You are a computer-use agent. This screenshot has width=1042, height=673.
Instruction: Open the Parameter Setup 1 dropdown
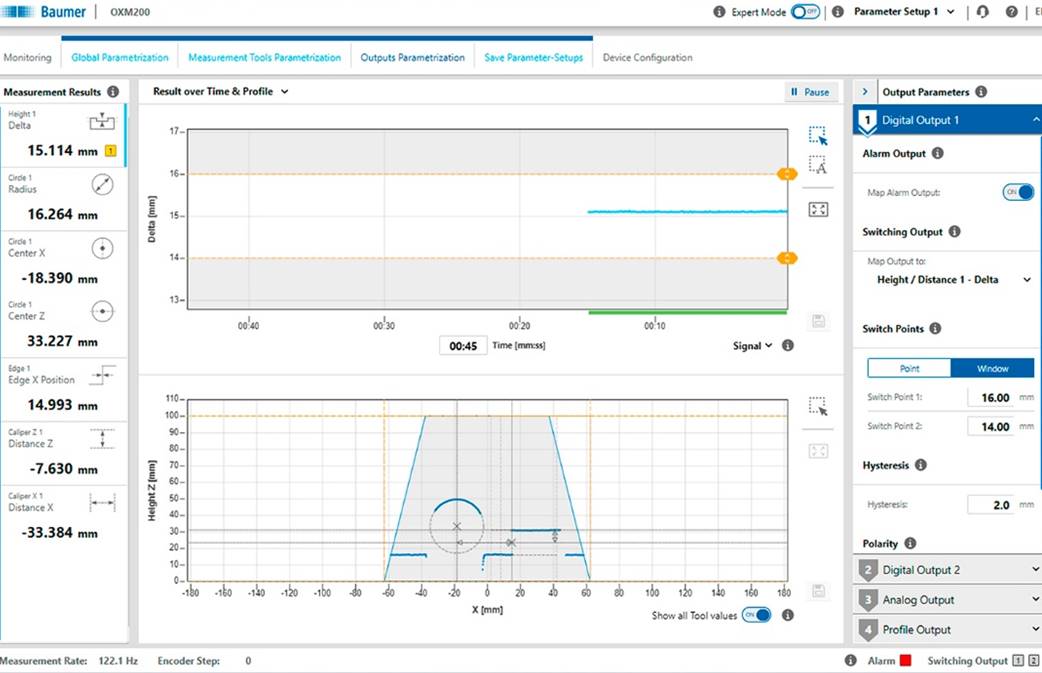click(904, 12)
